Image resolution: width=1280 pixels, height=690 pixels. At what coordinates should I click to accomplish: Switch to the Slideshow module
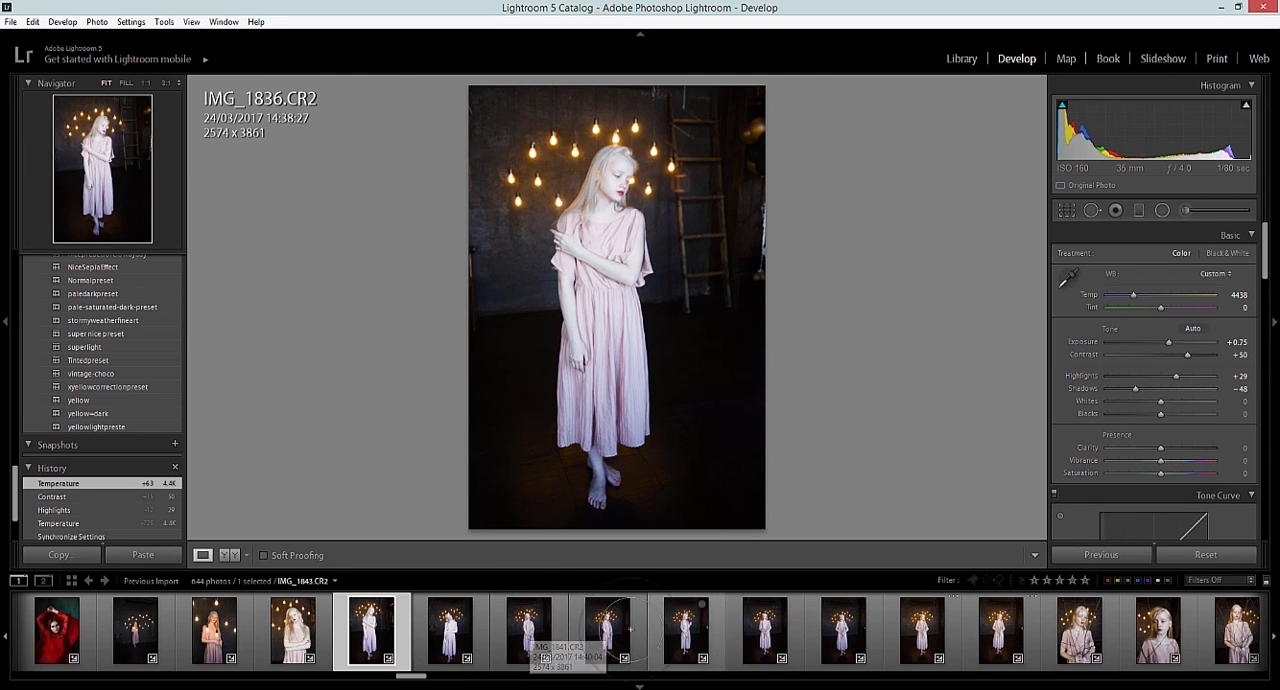tap(1163, 59)
